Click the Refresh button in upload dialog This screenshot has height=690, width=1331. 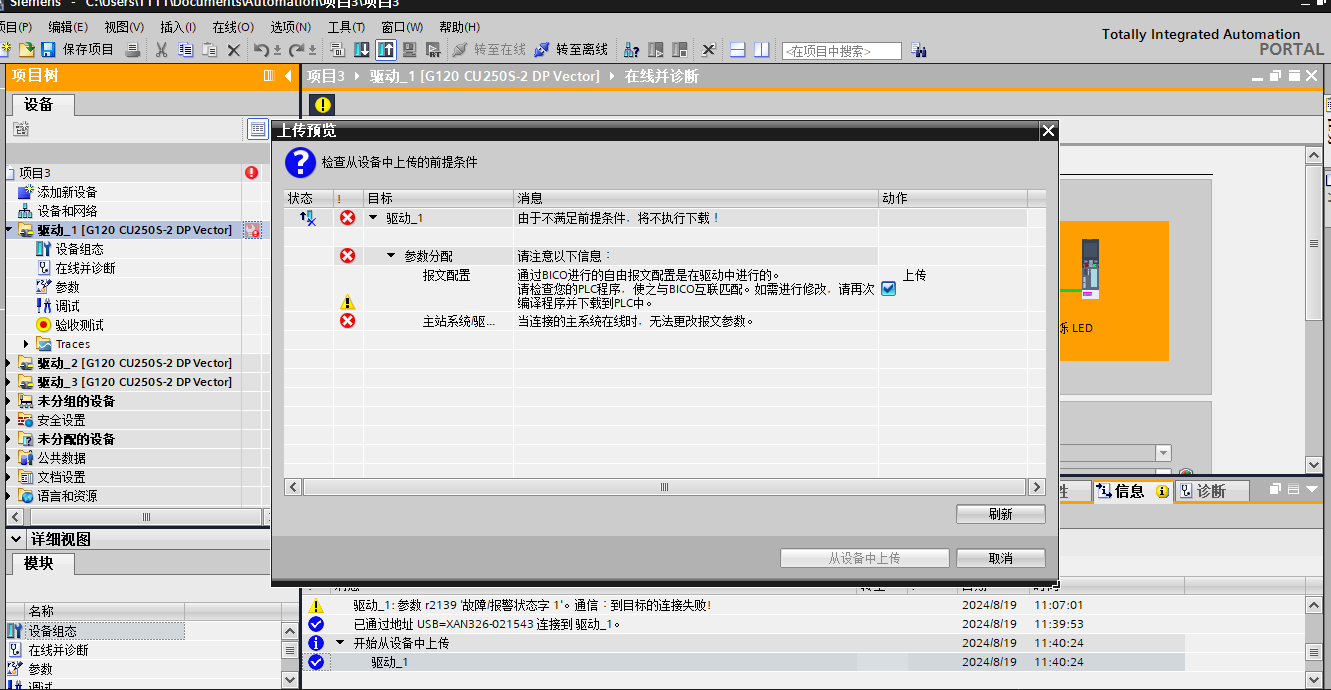1000,514
